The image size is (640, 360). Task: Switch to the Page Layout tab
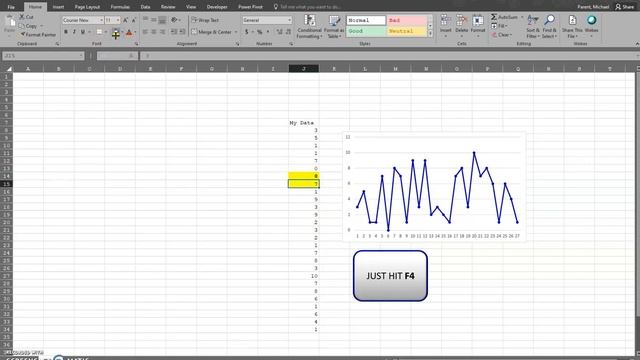pos(87,7)
